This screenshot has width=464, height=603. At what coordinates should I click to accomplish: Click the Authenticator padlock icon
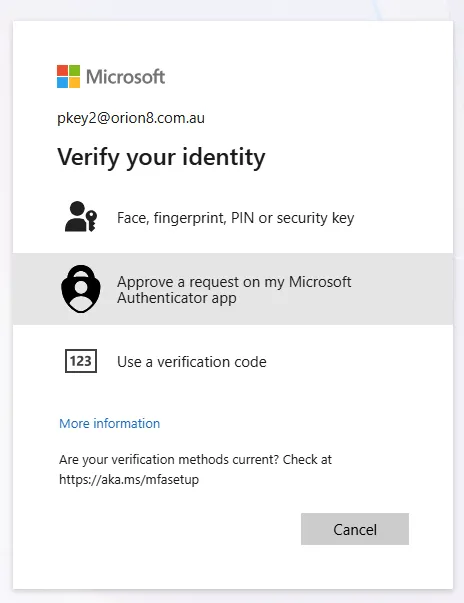click(x=81, y=289)
